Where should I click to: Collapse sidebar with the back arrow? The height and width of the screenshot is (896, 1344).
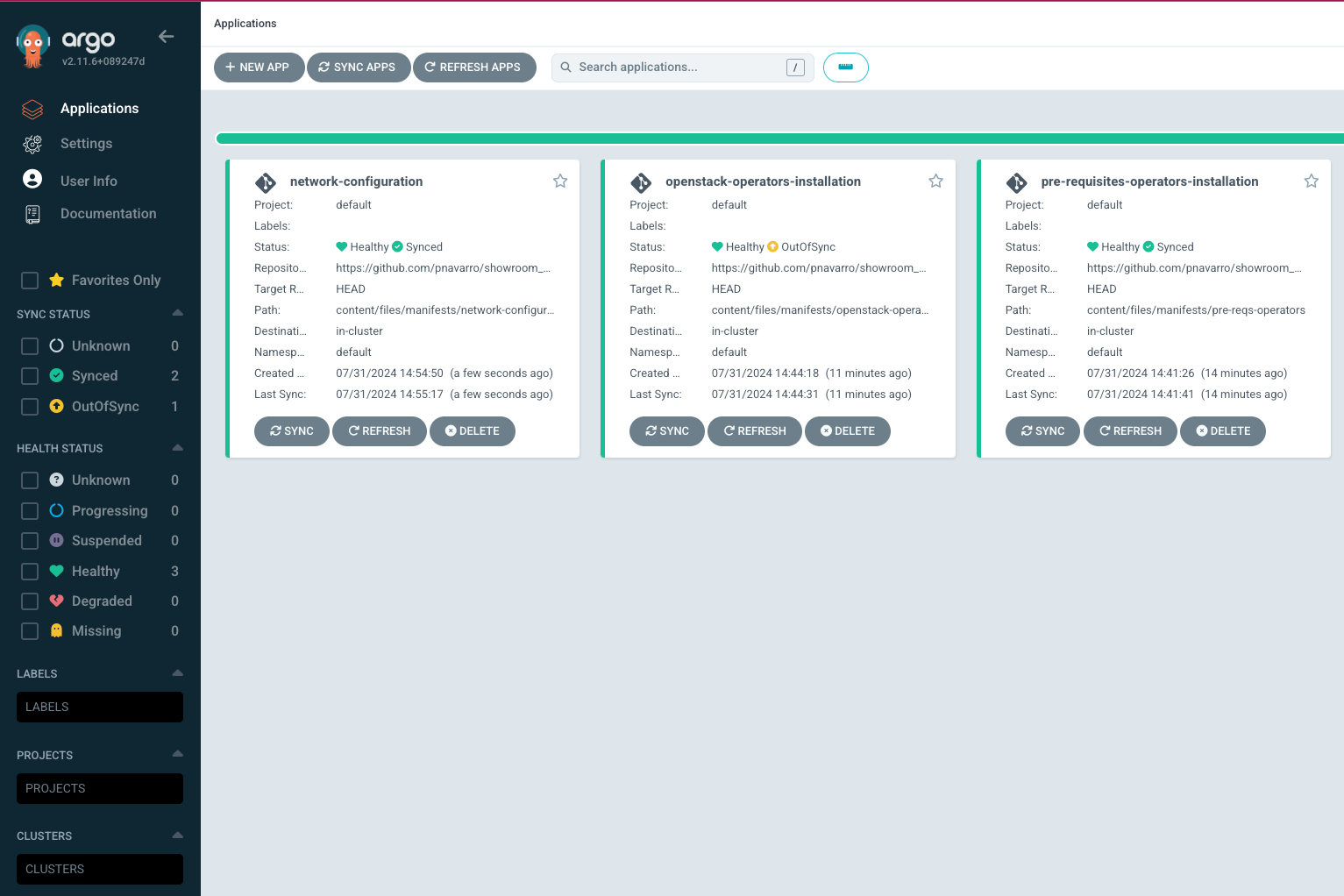[166, 37]
